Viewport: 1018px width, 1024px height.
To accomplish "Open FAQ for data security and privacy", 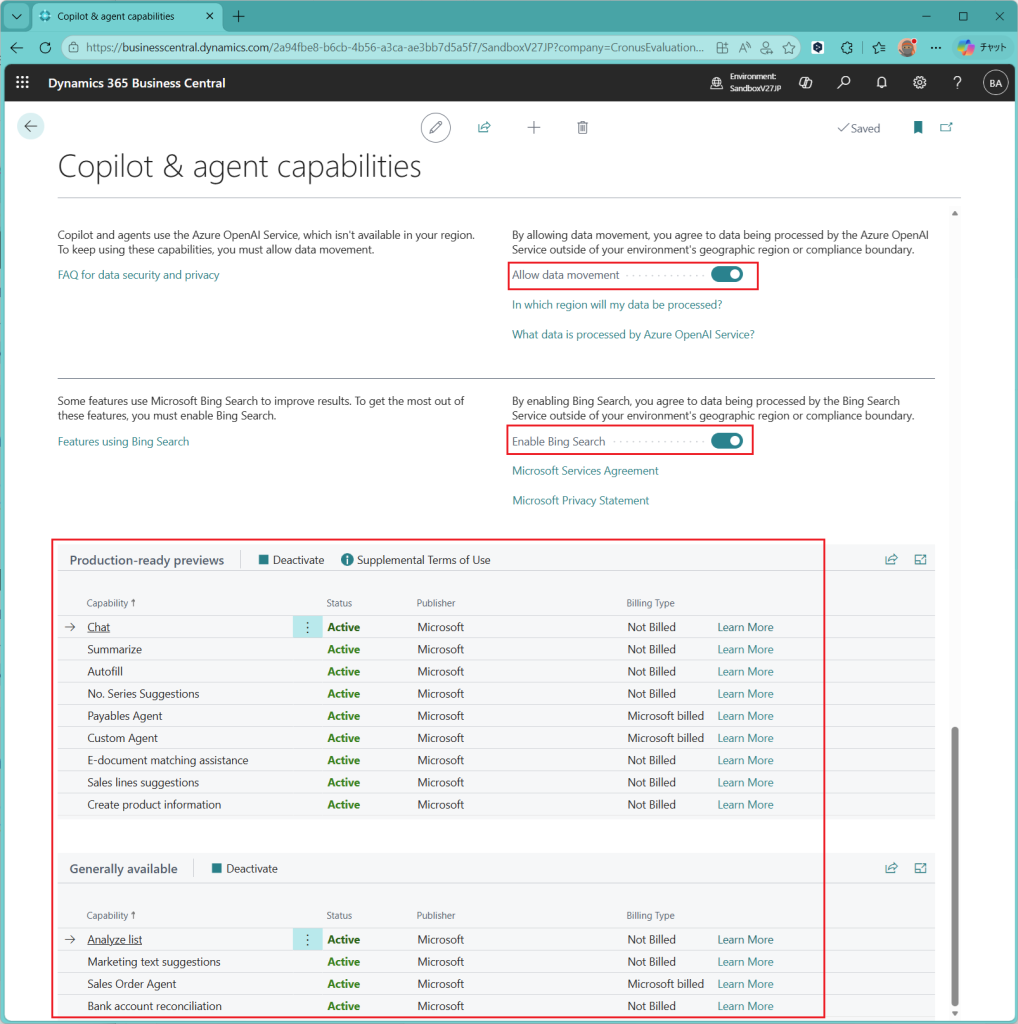I will (x=138, y=275).
